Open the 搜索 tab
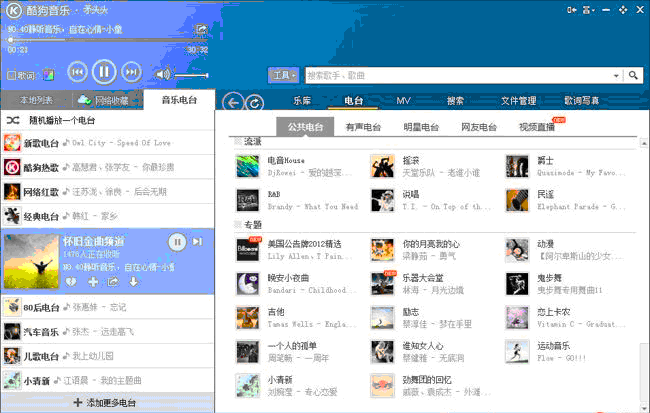The width and height of the screenshot is (650, 413). point(455,100)
